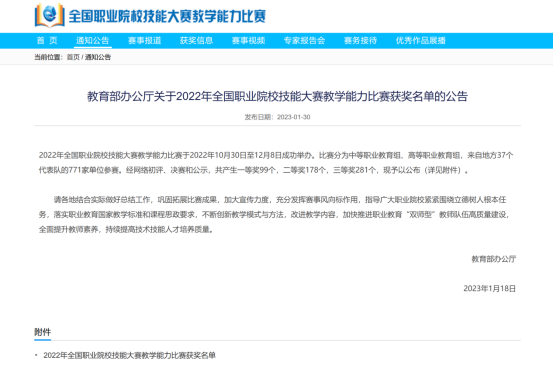This screenshot has height=368, width=553.
Task: Open the 赛务接待 navigation item
Action: (360, 41)
